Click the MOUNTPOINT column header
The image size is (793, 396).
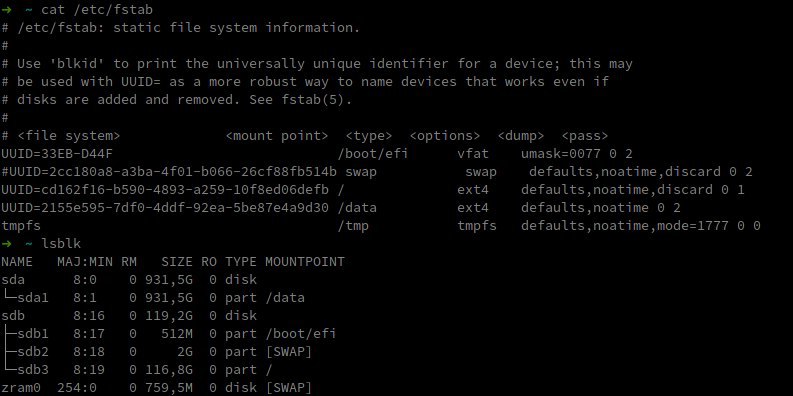tap(304, 262)
